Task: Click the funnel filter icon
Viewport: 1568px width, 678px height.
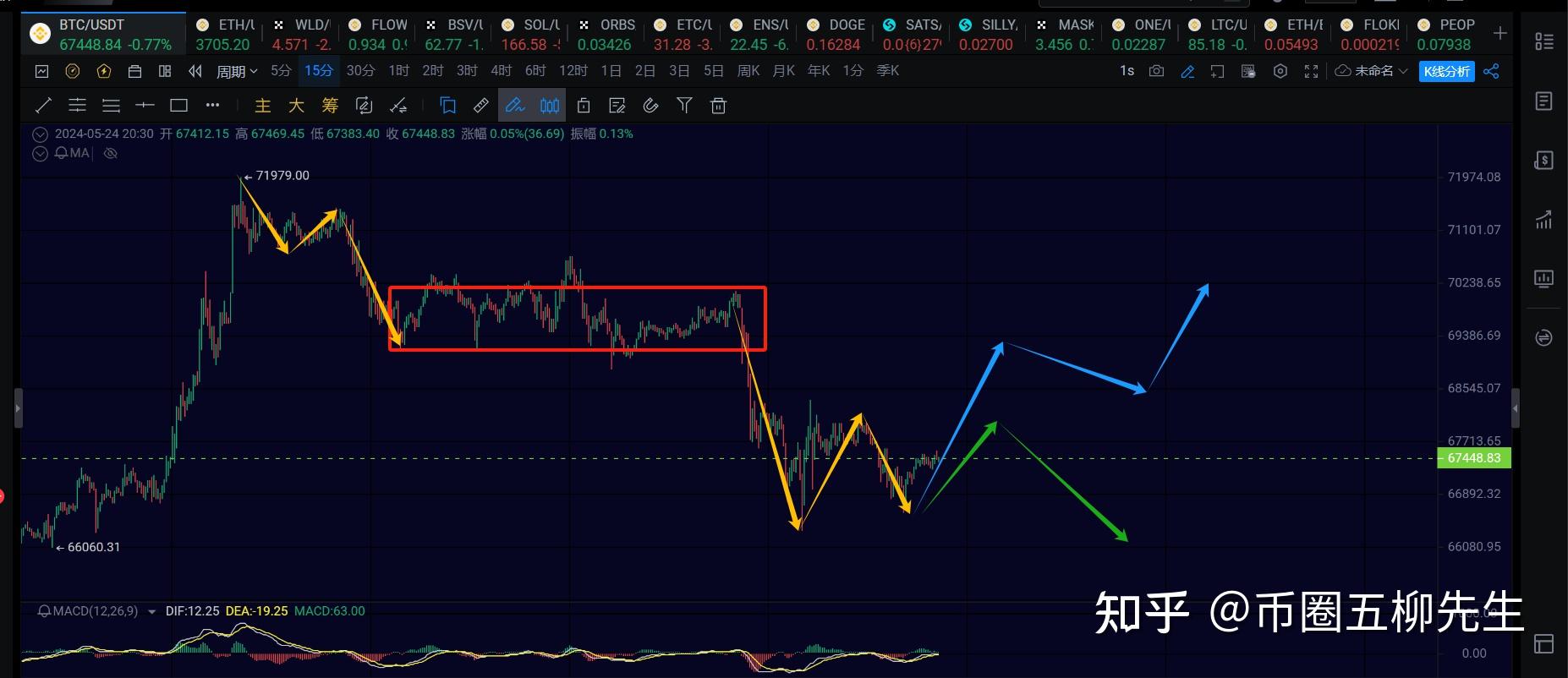Action: (684, 106)
